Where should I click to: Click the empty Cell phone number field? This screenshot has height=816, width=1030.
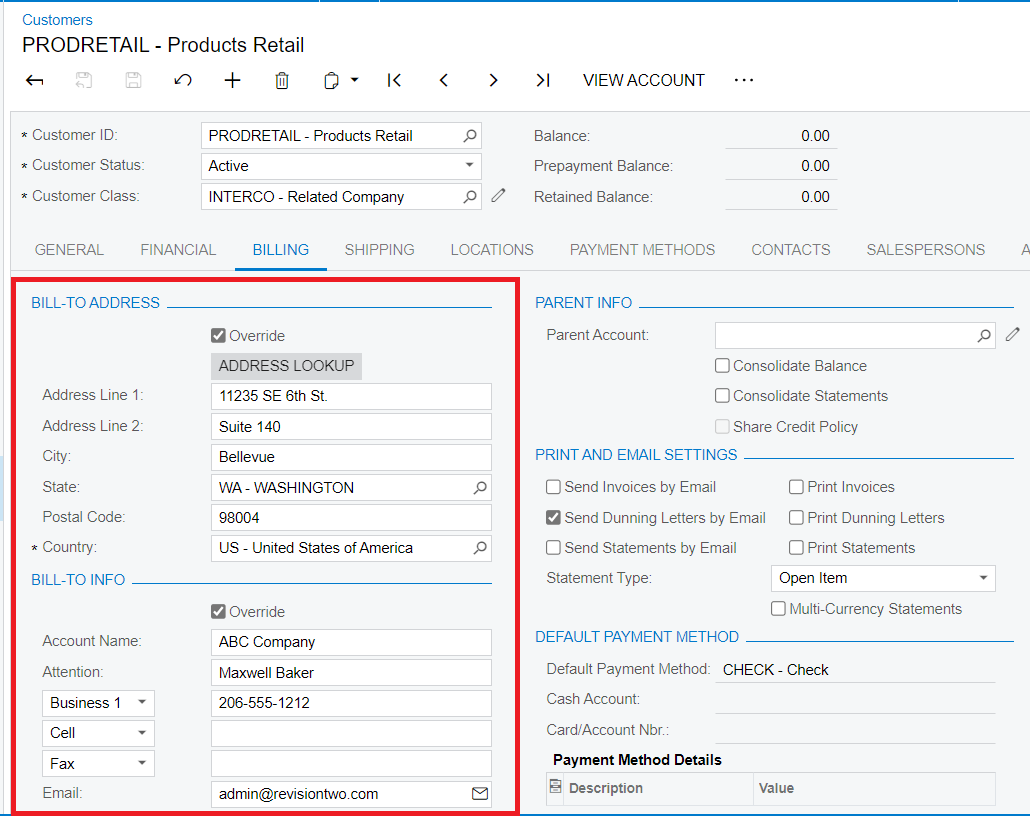point(351,733)
